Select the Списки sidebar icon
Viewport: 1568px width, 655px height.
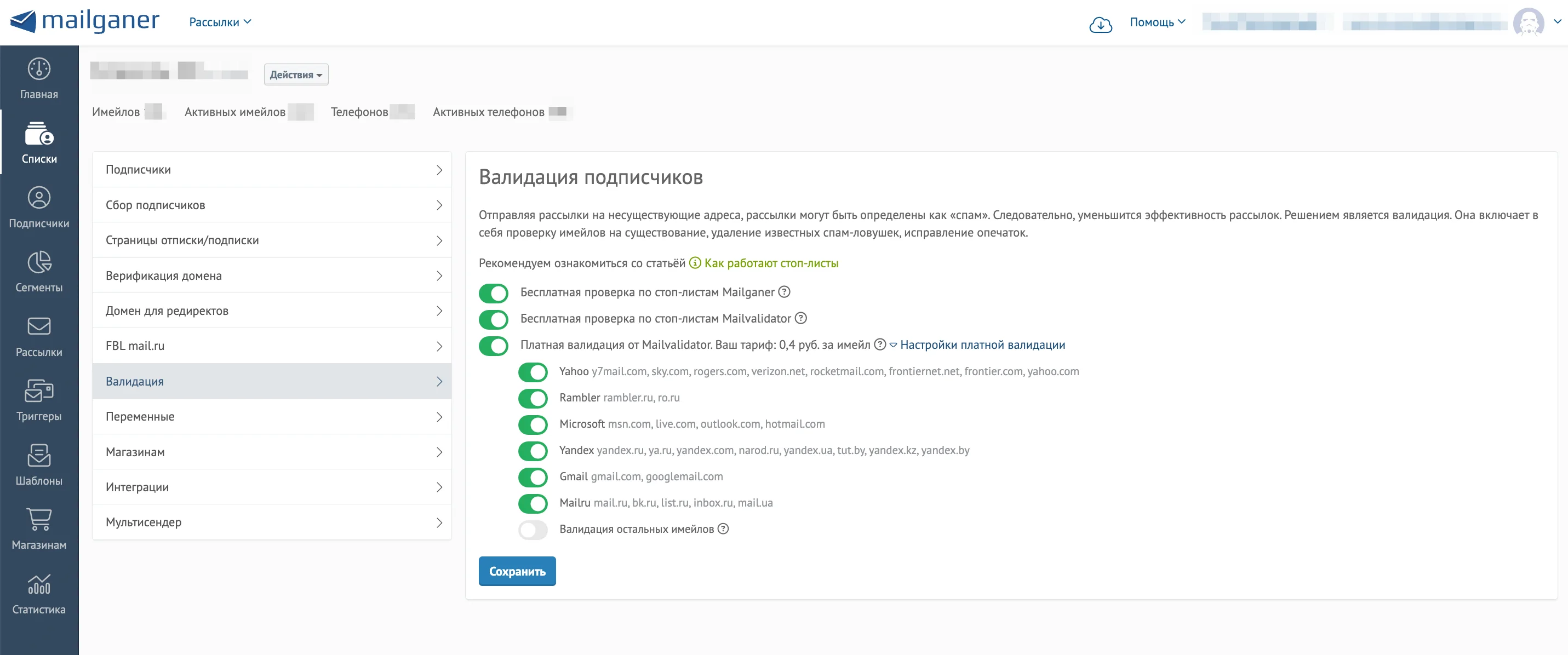[x=39, y=133]
